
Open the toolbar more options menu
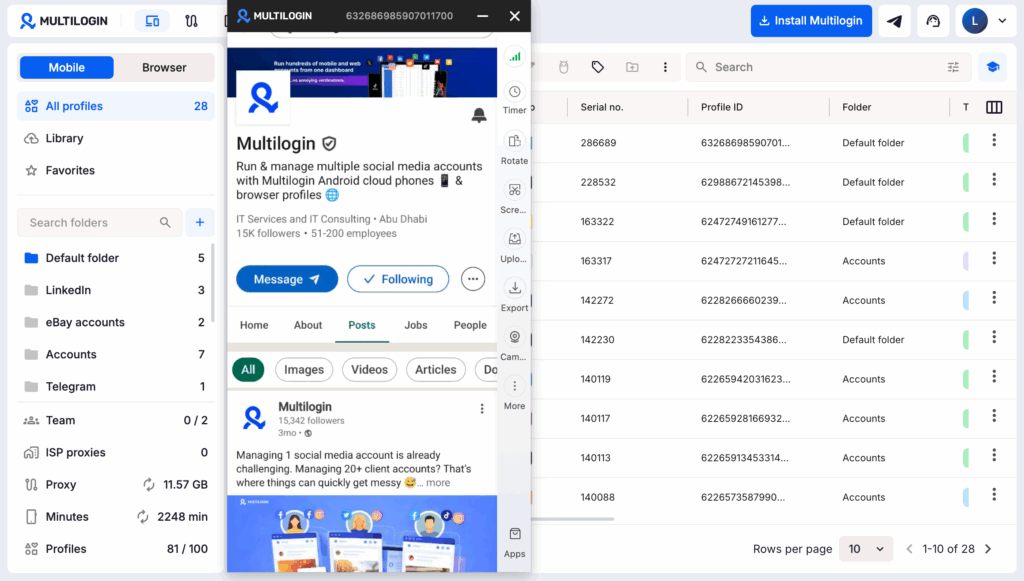[x=665, y=67]
